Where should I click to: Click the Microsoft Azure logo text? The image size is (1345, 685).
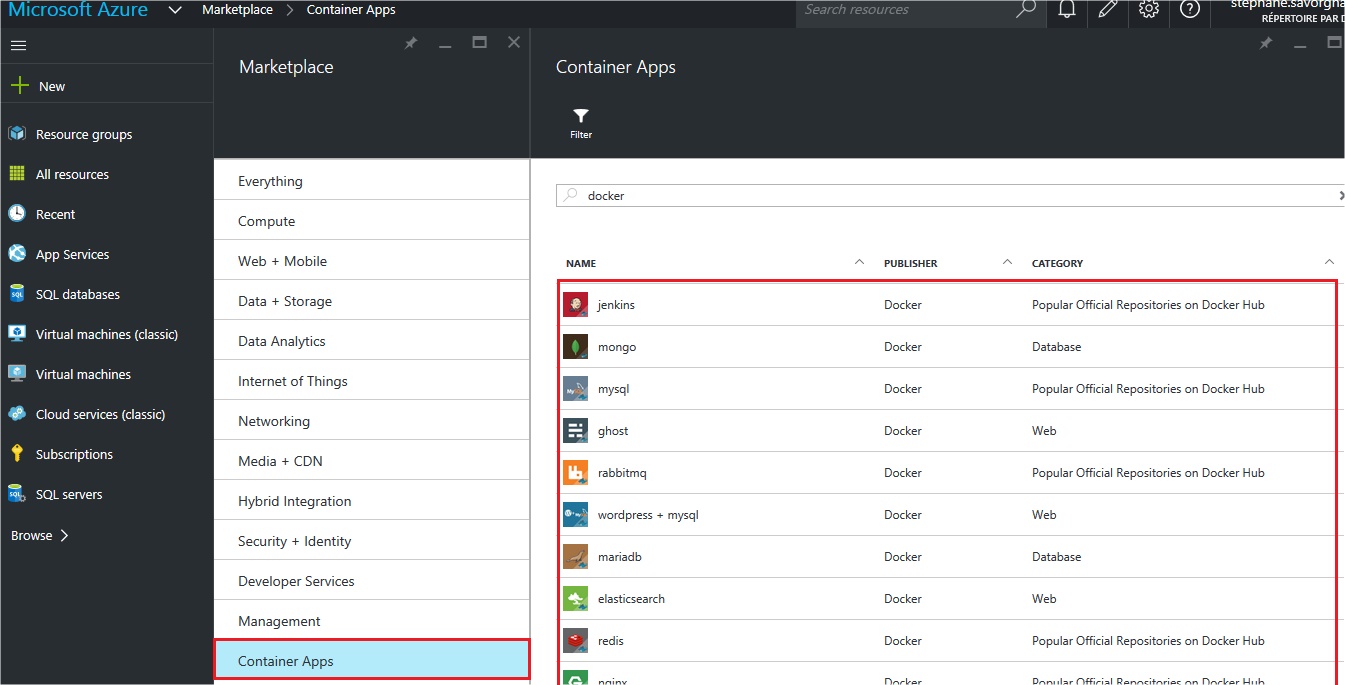pos(78,10)
